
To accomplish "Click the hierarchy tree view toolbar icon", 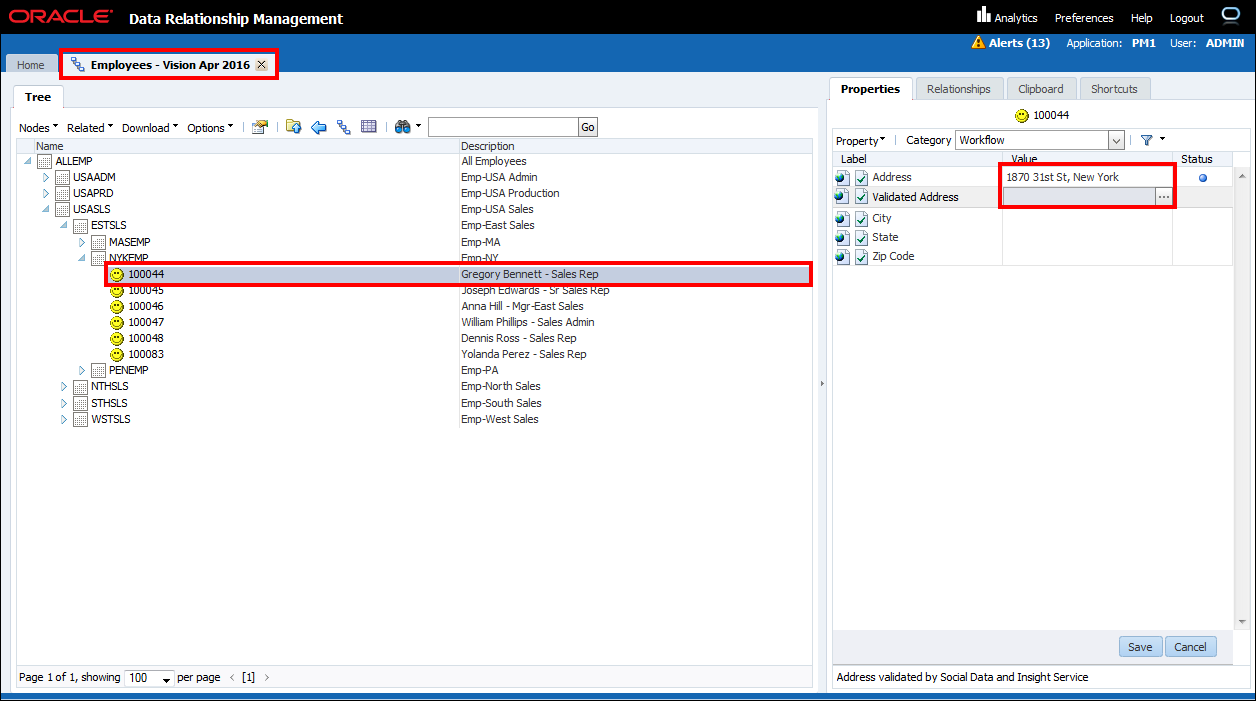I will pyautogui.click(x=344, y=127).
